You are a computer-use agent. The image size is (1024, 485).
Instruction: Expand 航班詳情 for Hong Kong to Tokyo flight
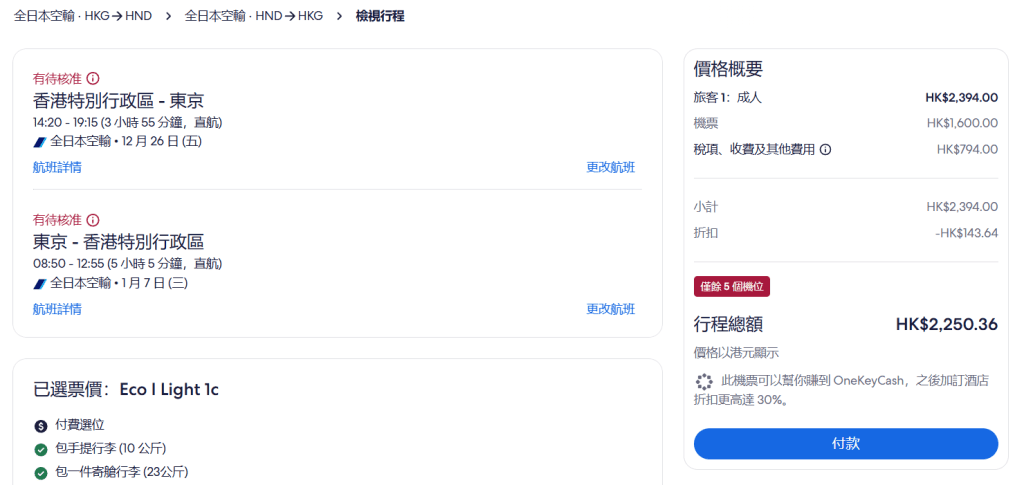coord(57,167)
